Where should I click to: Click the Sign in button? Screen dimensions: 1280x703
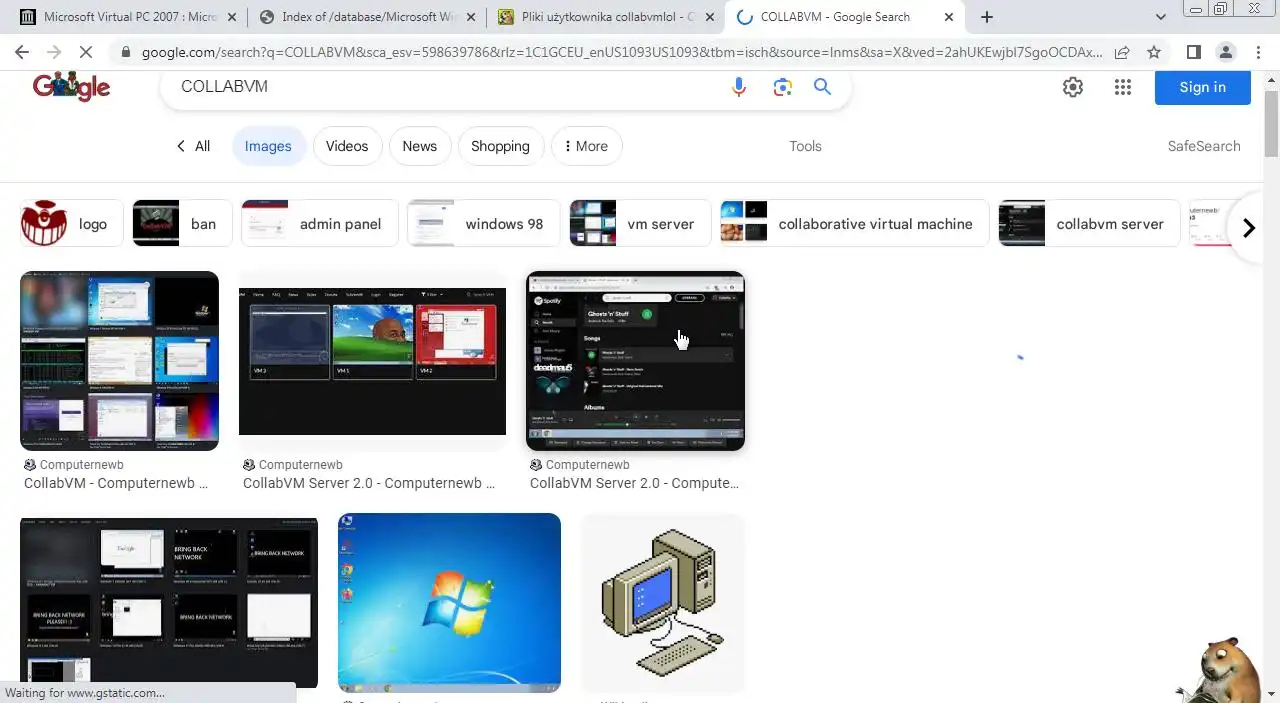[x=1202, y=87]
